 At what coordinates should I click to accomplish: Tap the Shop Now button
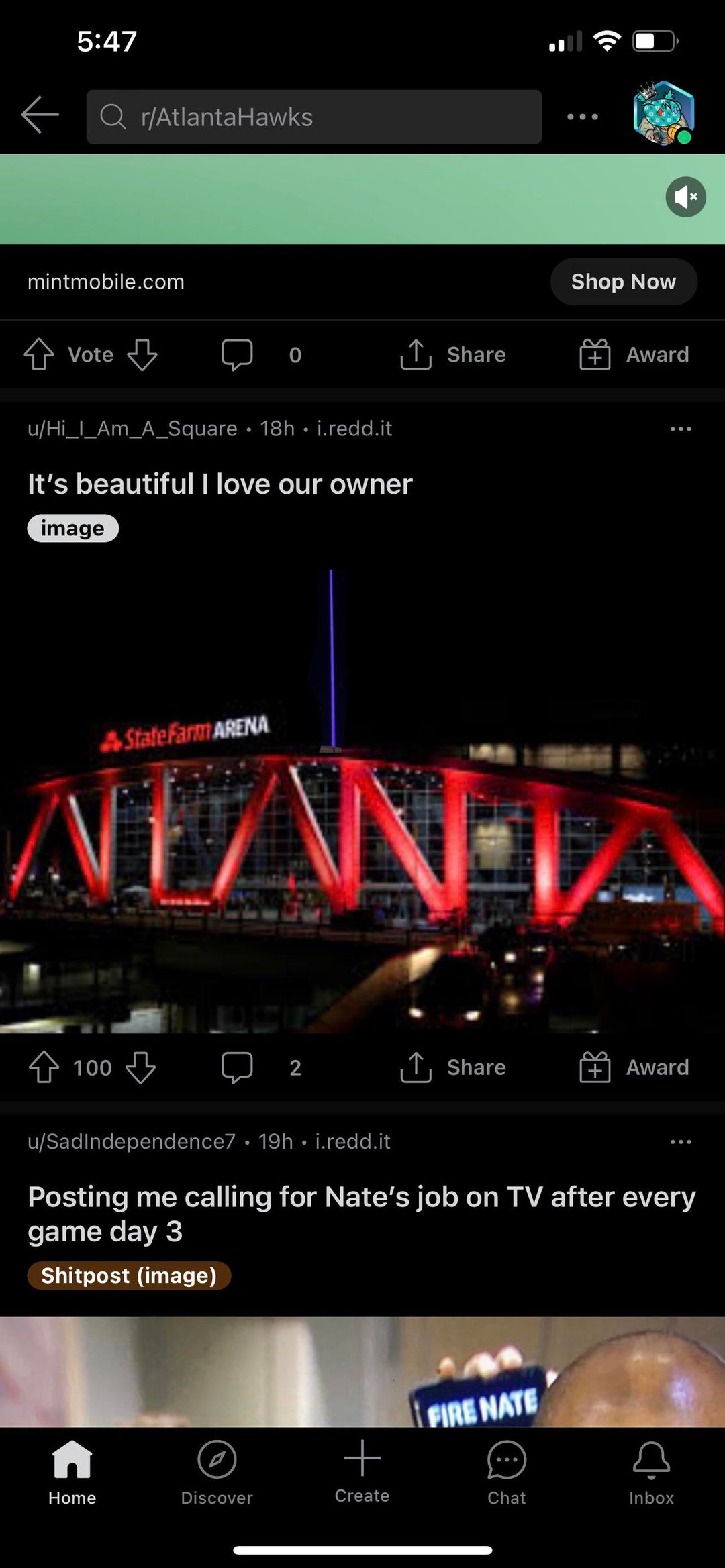[x=624, y=282]
